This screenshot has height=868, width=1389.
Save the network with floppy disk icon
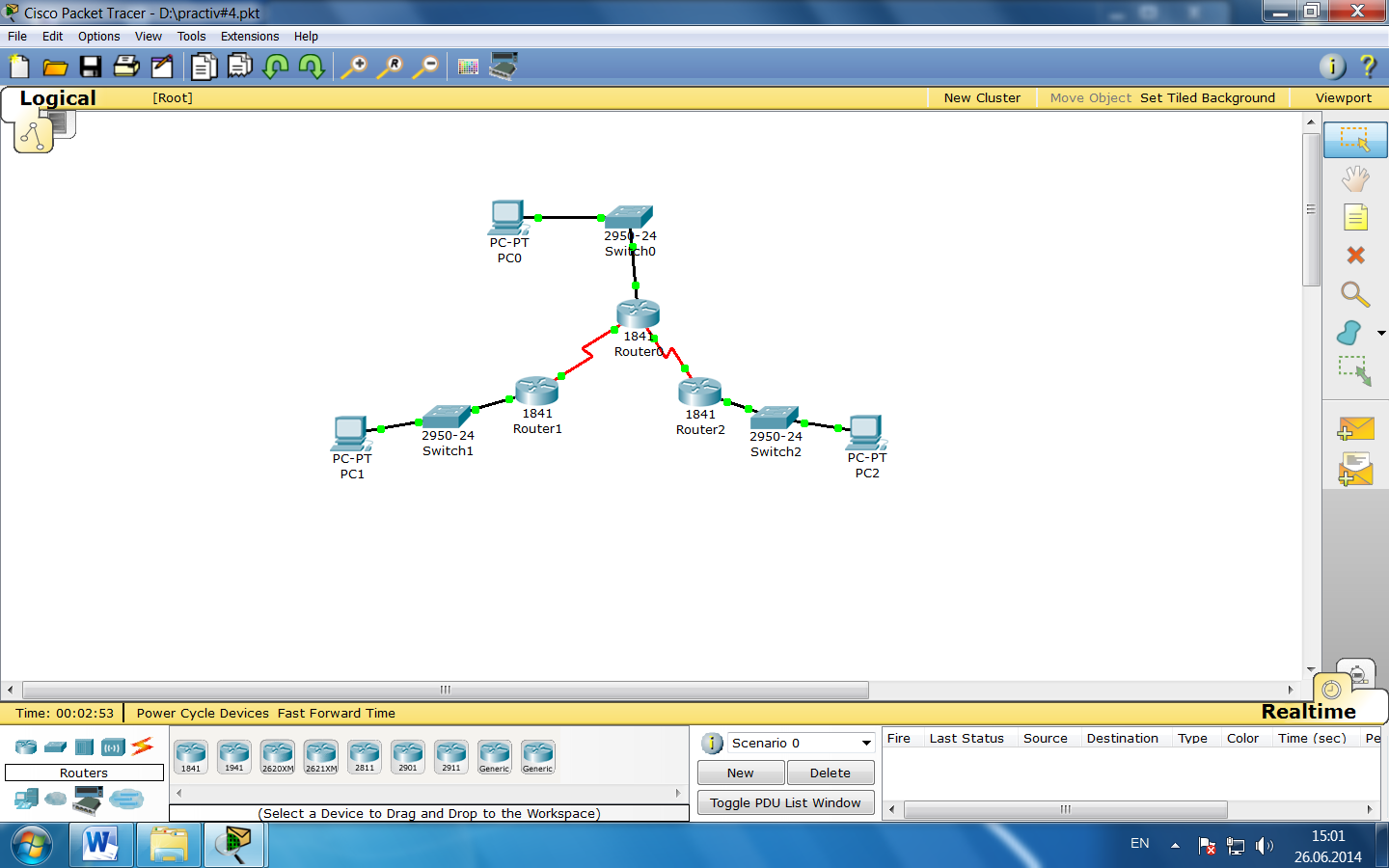[x=91, y=67]
